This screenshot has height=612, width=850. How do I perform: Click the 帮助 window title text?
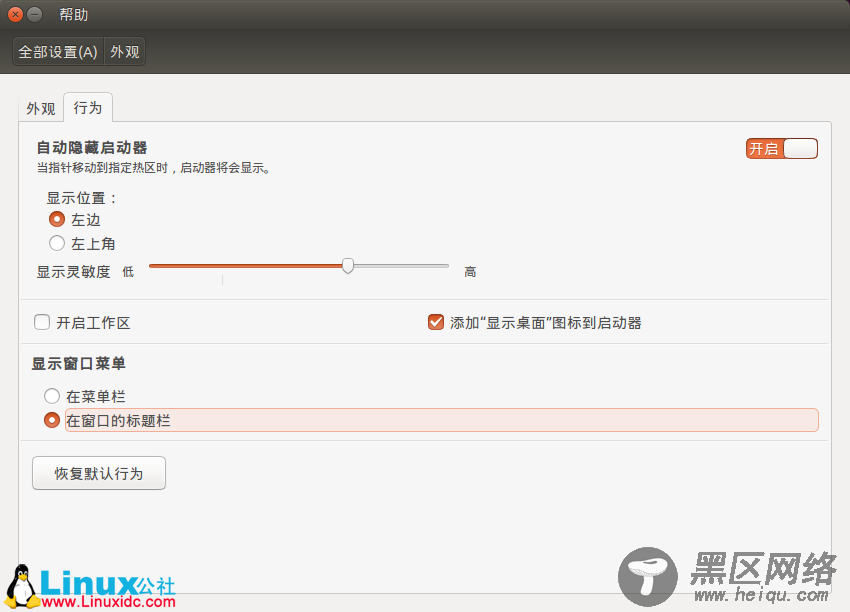point(74,15)
